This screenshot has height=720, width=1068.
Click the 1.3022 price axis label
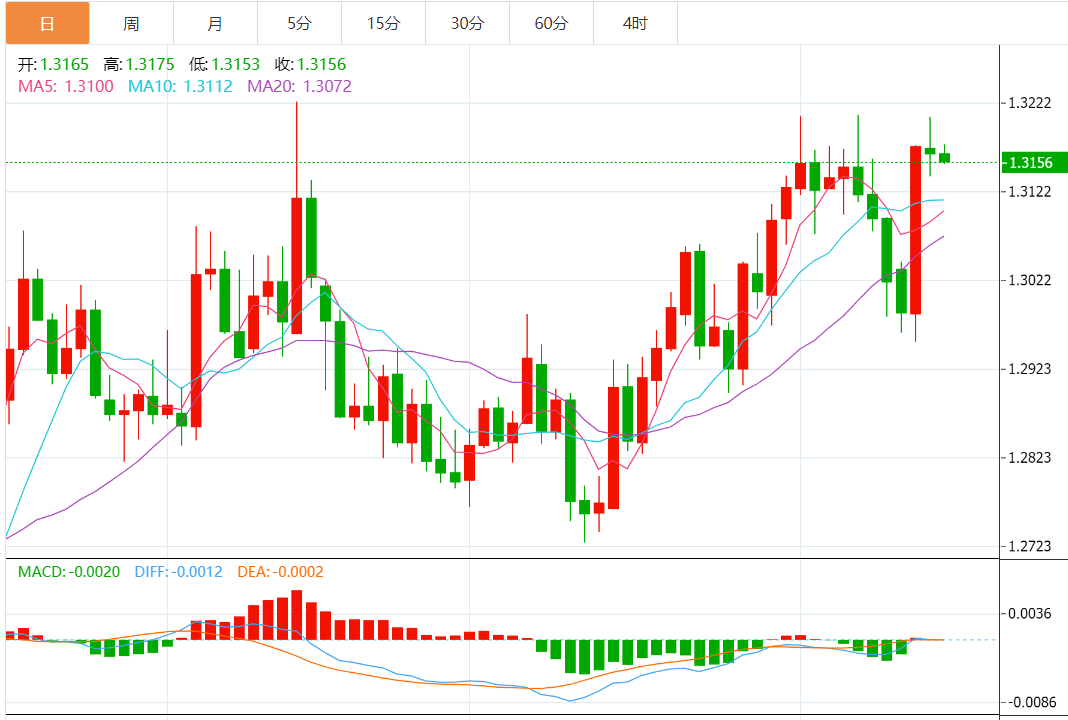coord(1030,281)
